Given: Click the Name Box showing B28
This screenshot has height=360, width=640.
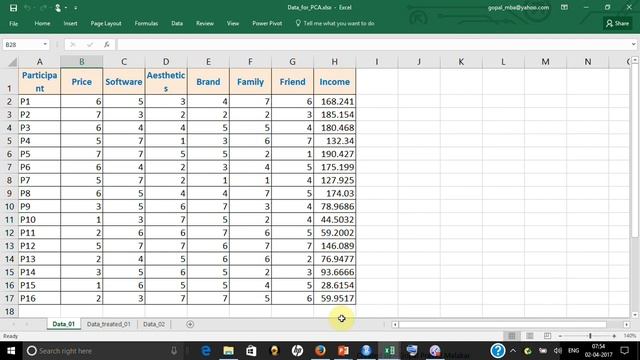Looking at the screenshot, I should 22,44.
